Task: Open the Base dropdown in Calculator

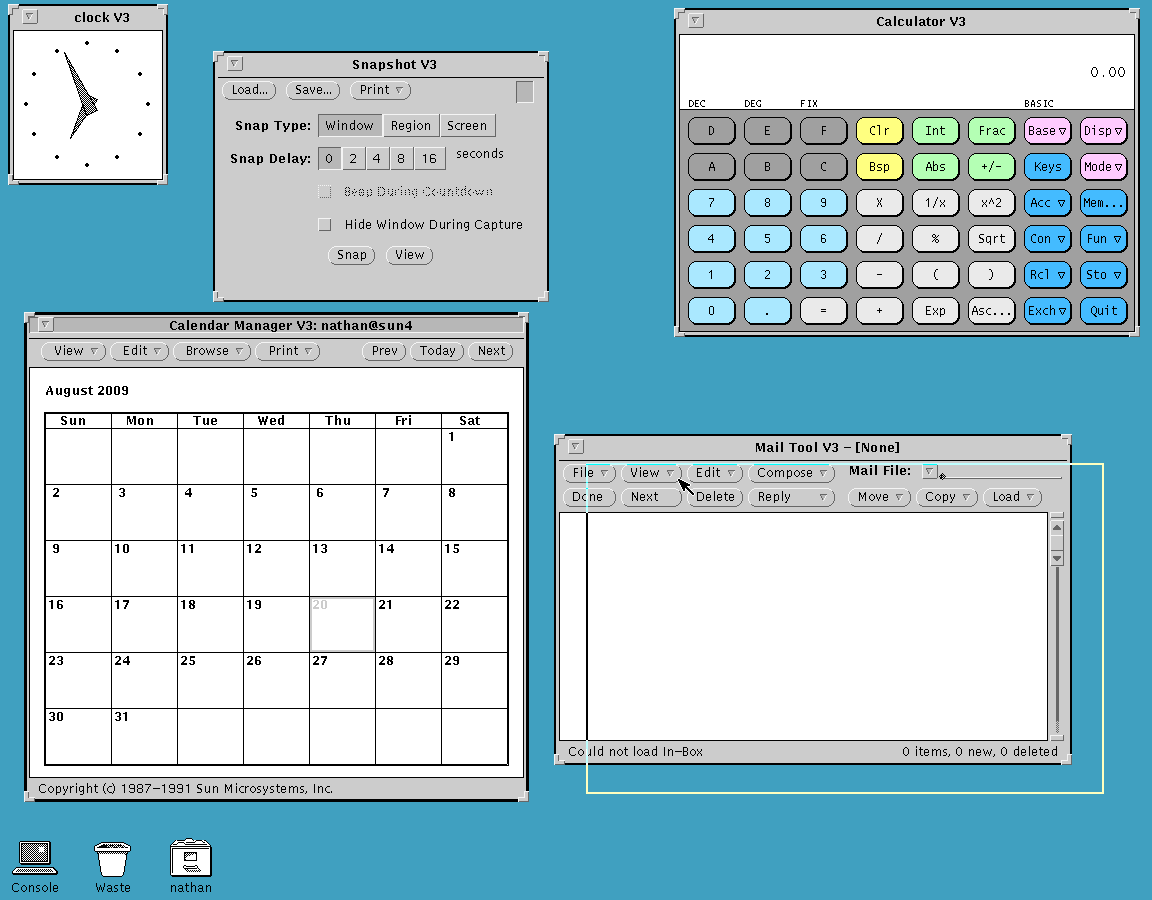Action: pyautogui.click(x=1047, y=131)
